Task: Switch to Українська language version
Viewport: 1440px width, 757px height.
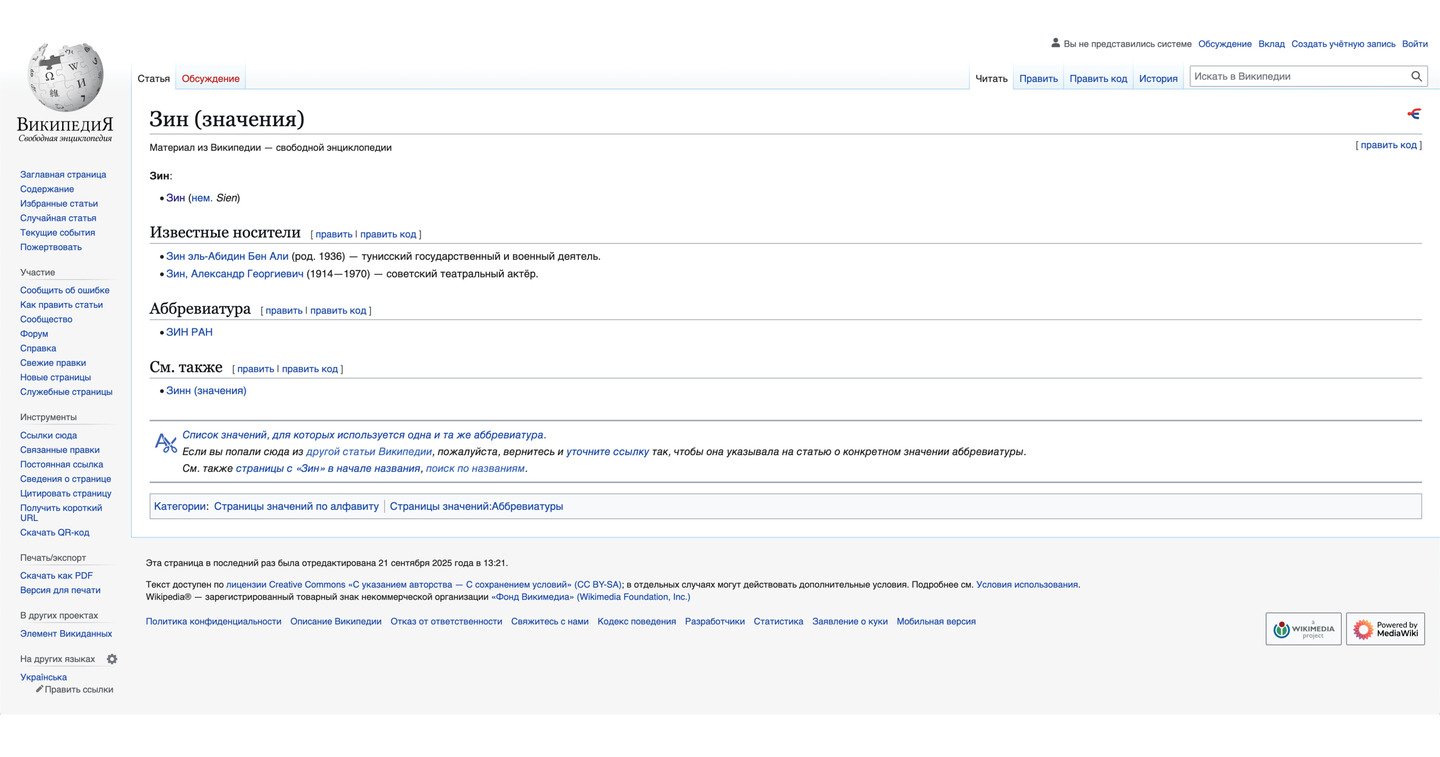Action: (x=44, y=677)
